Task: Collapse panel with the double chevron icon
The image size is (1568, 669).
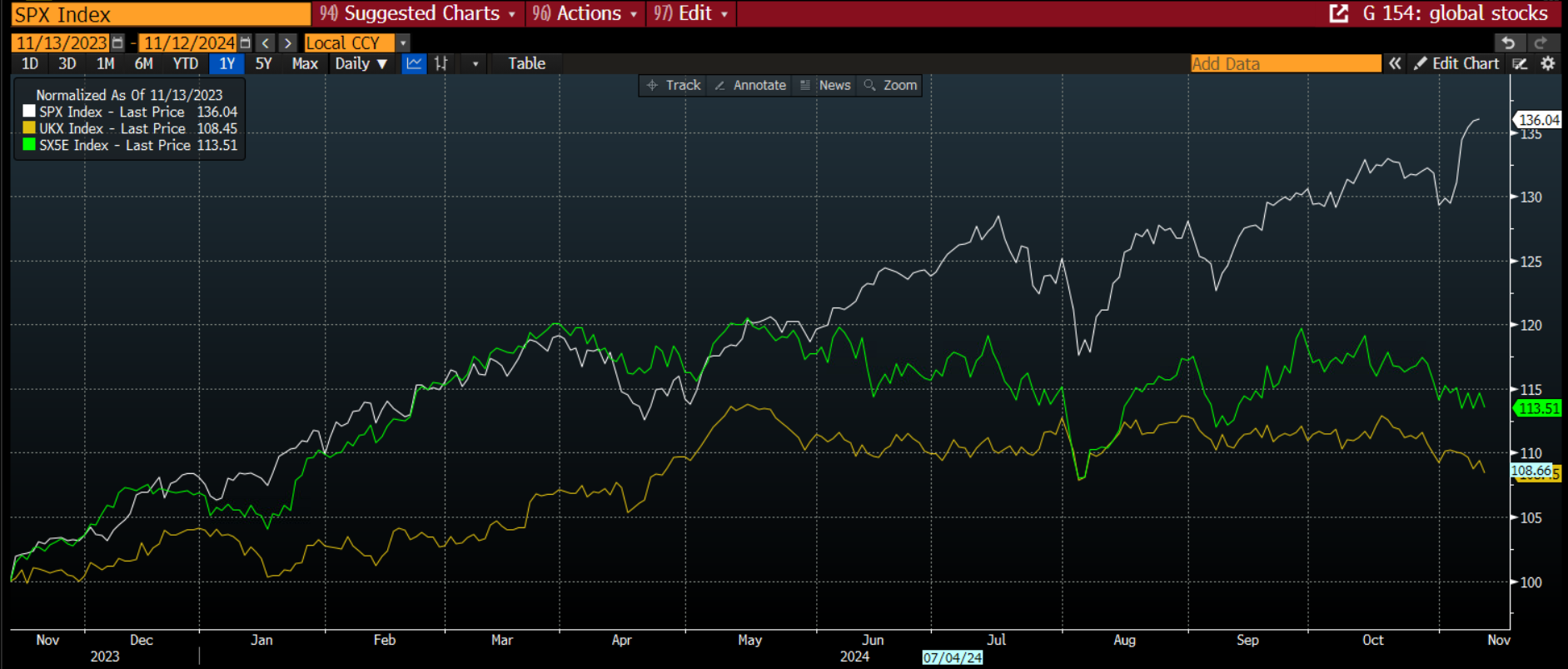Action: coord(1395,63)
